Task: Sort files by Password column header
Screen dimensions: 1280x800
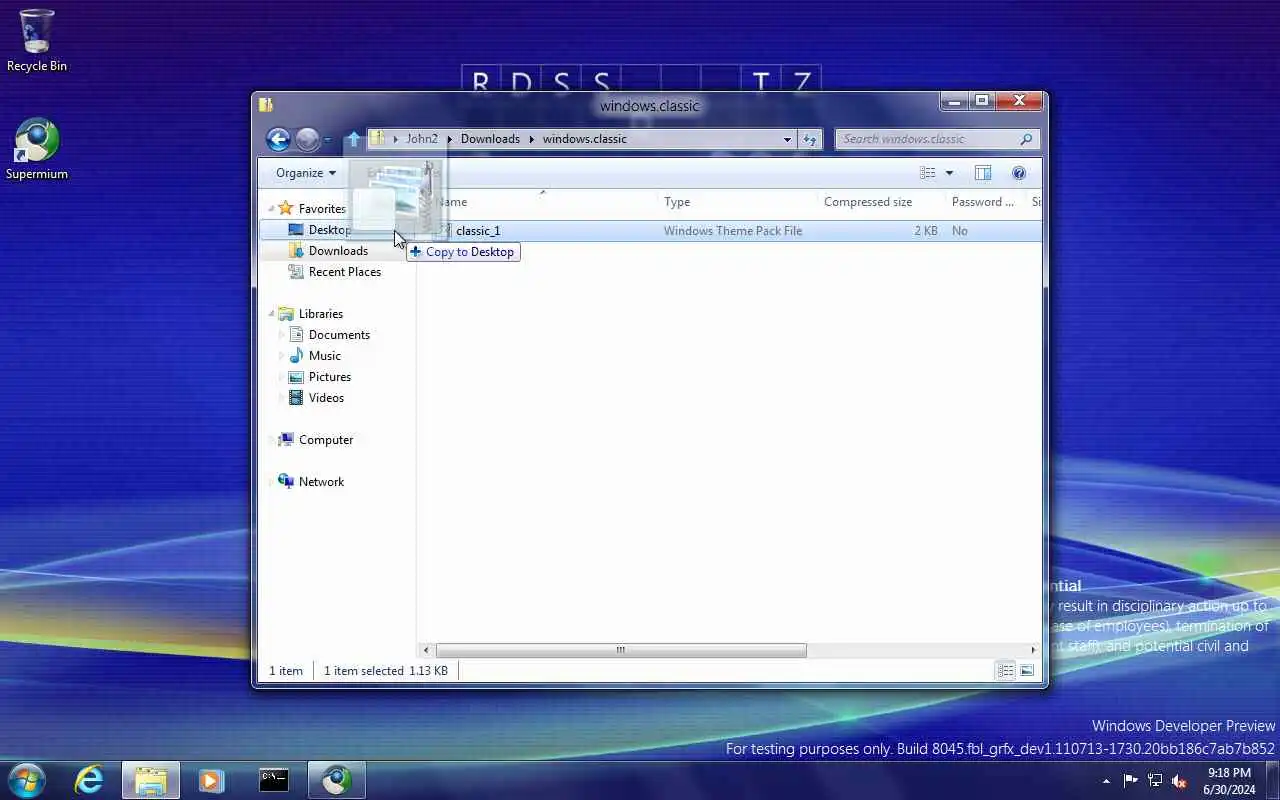Action: pos(983,202)
